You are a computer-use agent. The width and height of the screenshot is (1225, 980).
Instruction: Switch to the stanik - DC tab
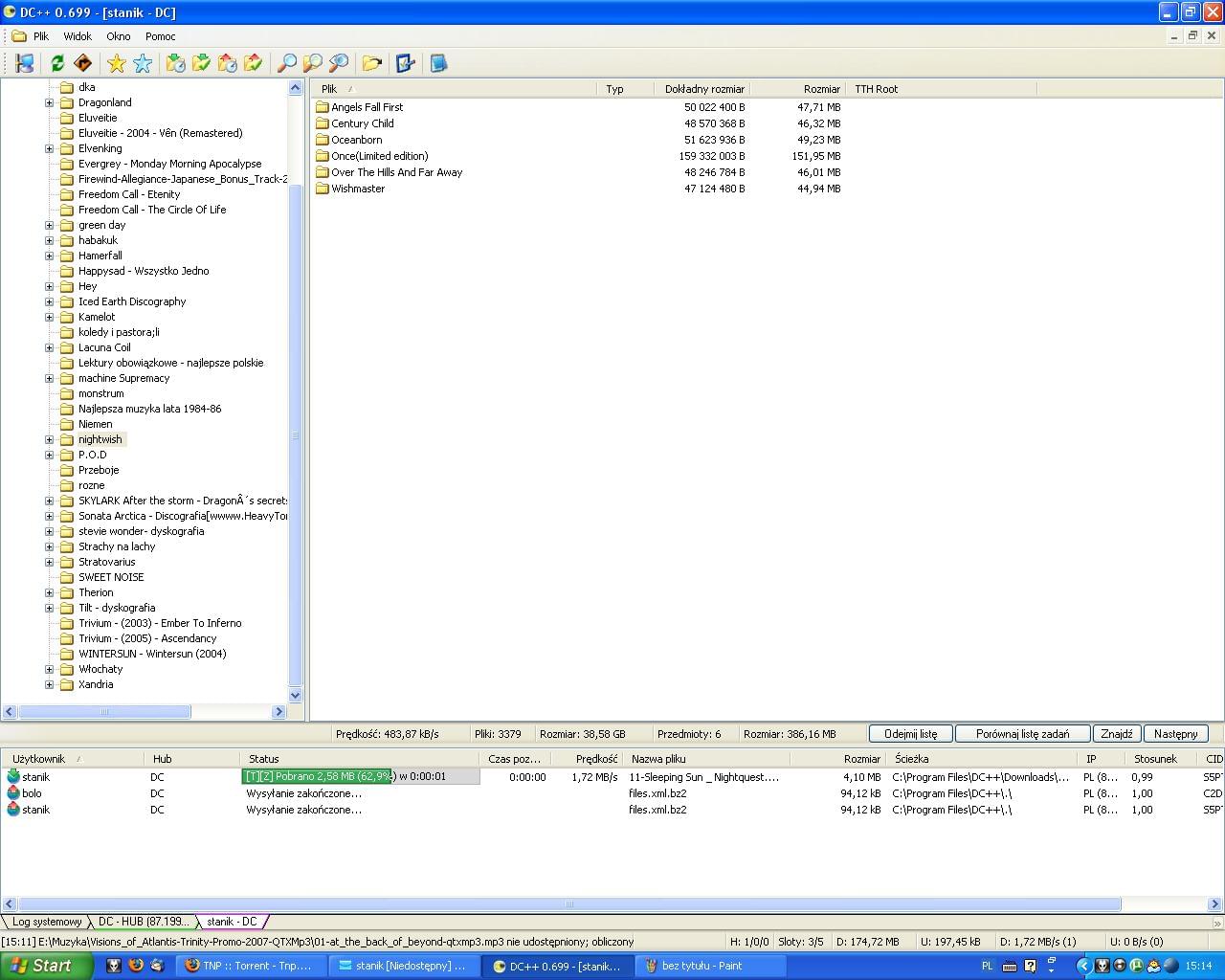(x=233, y=922)
